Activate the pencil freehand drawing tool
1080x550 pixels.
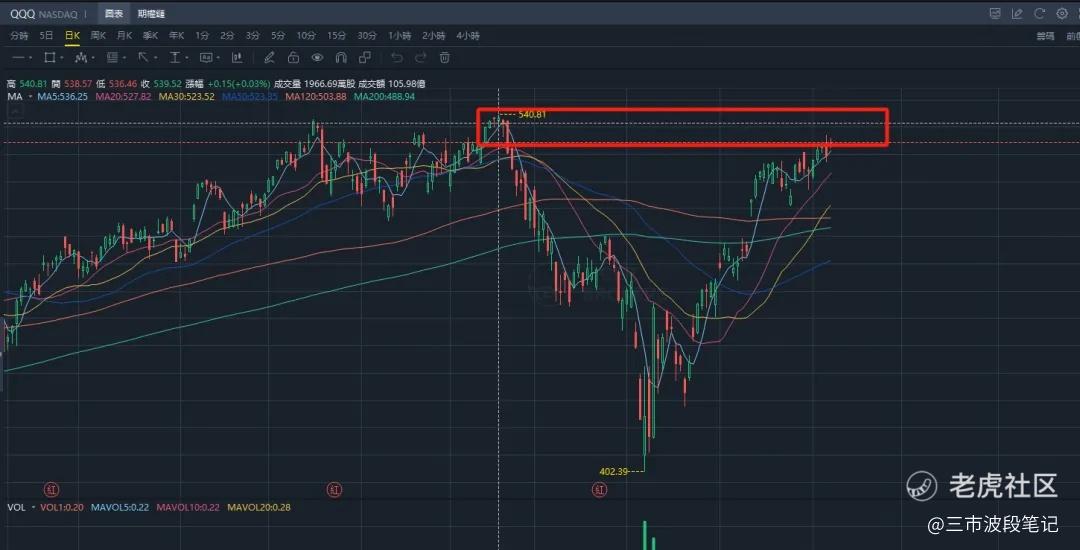[269, 58]
